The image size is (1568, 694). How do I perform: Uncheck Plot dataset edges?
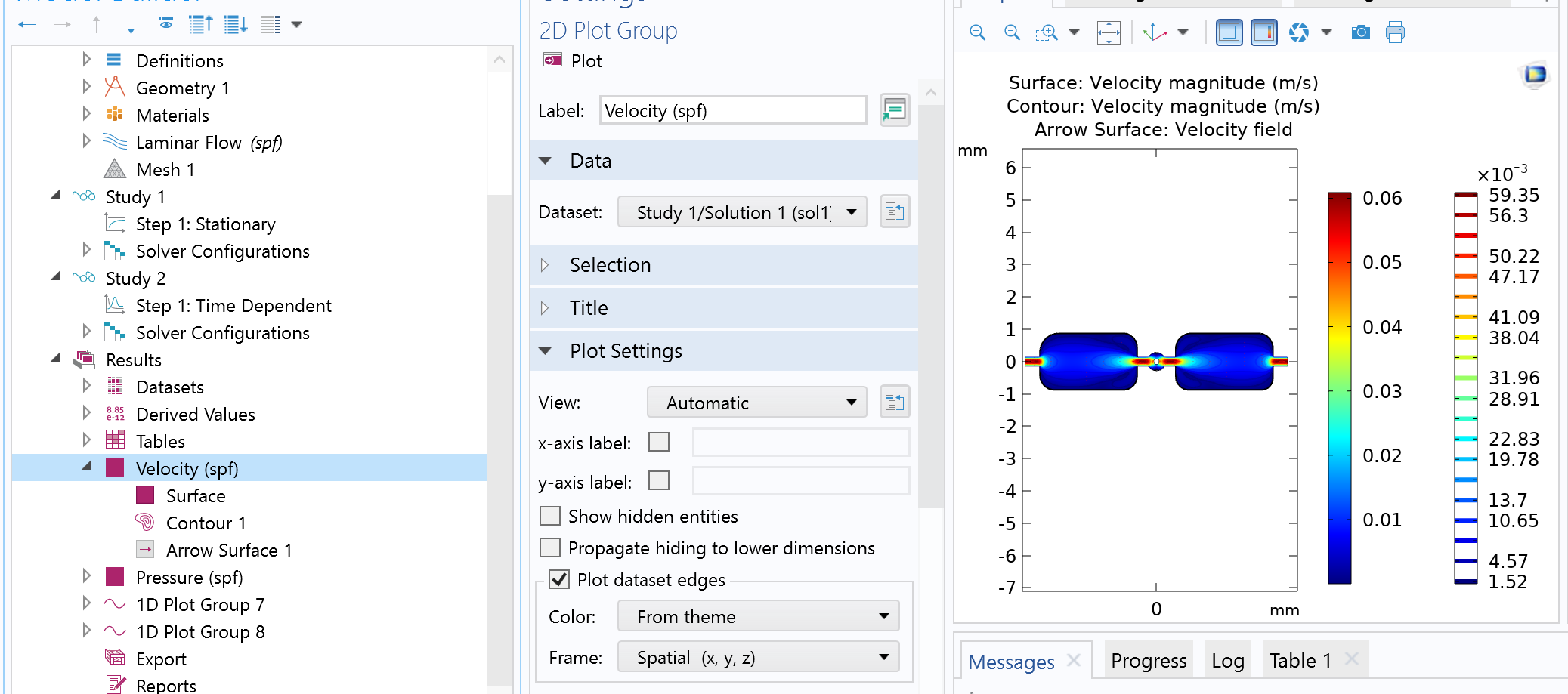pos(559,579)
